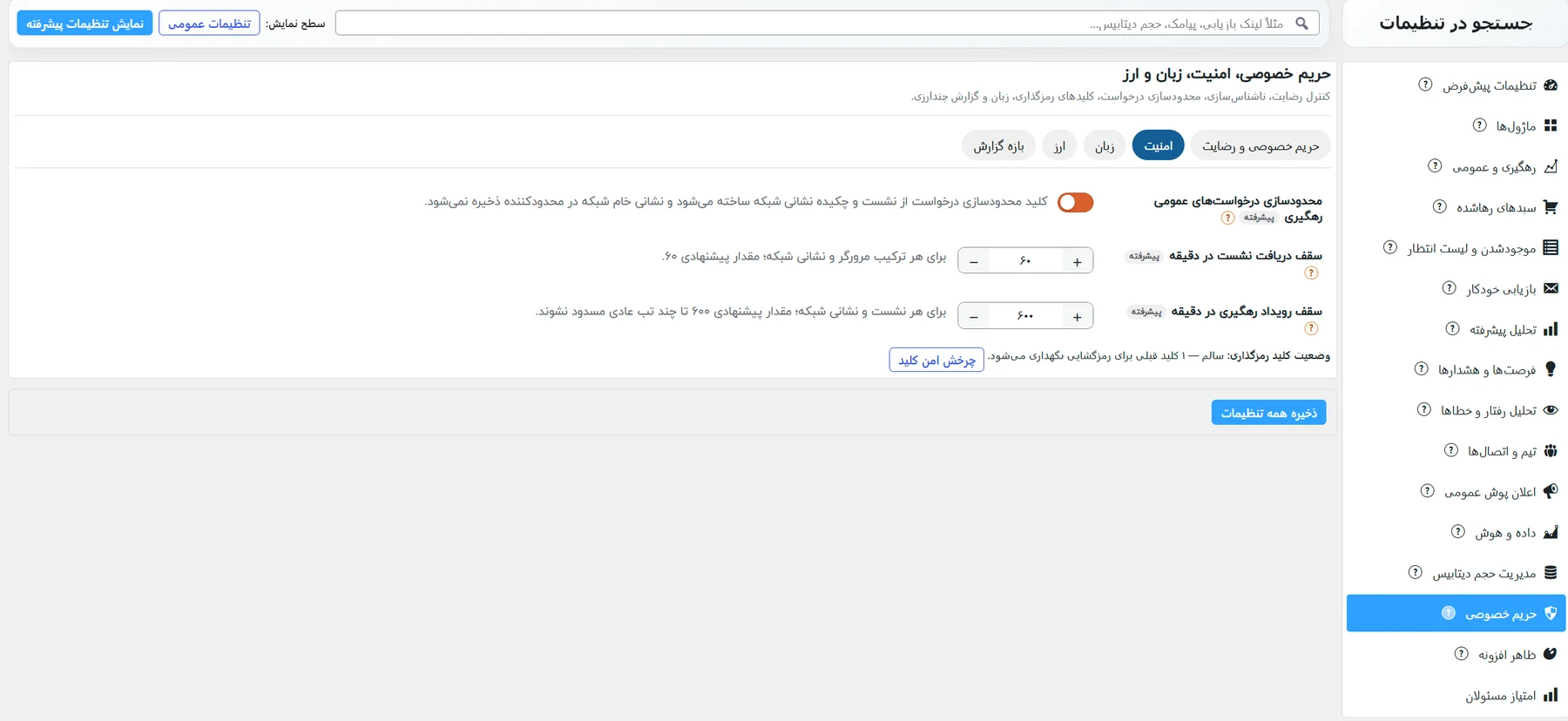Click the تنظیمات عمومی display level button
1568x721 pixels.
[209, 24]
